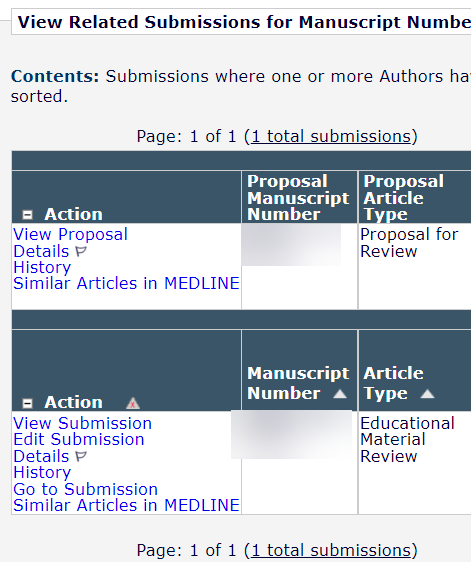Viewport: 471px width, 562px height.
Task: Click the red warning triangle beside Action
Action: (x=133, y=403)
